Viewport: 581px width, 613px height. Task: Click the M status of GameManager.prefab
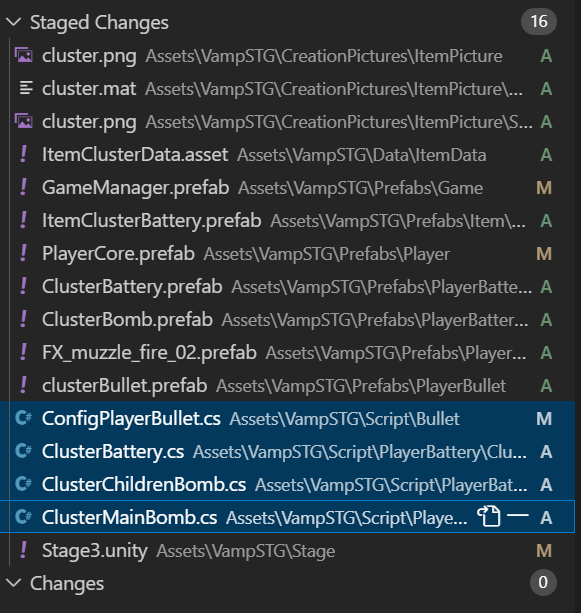click(x=544, y=188)
